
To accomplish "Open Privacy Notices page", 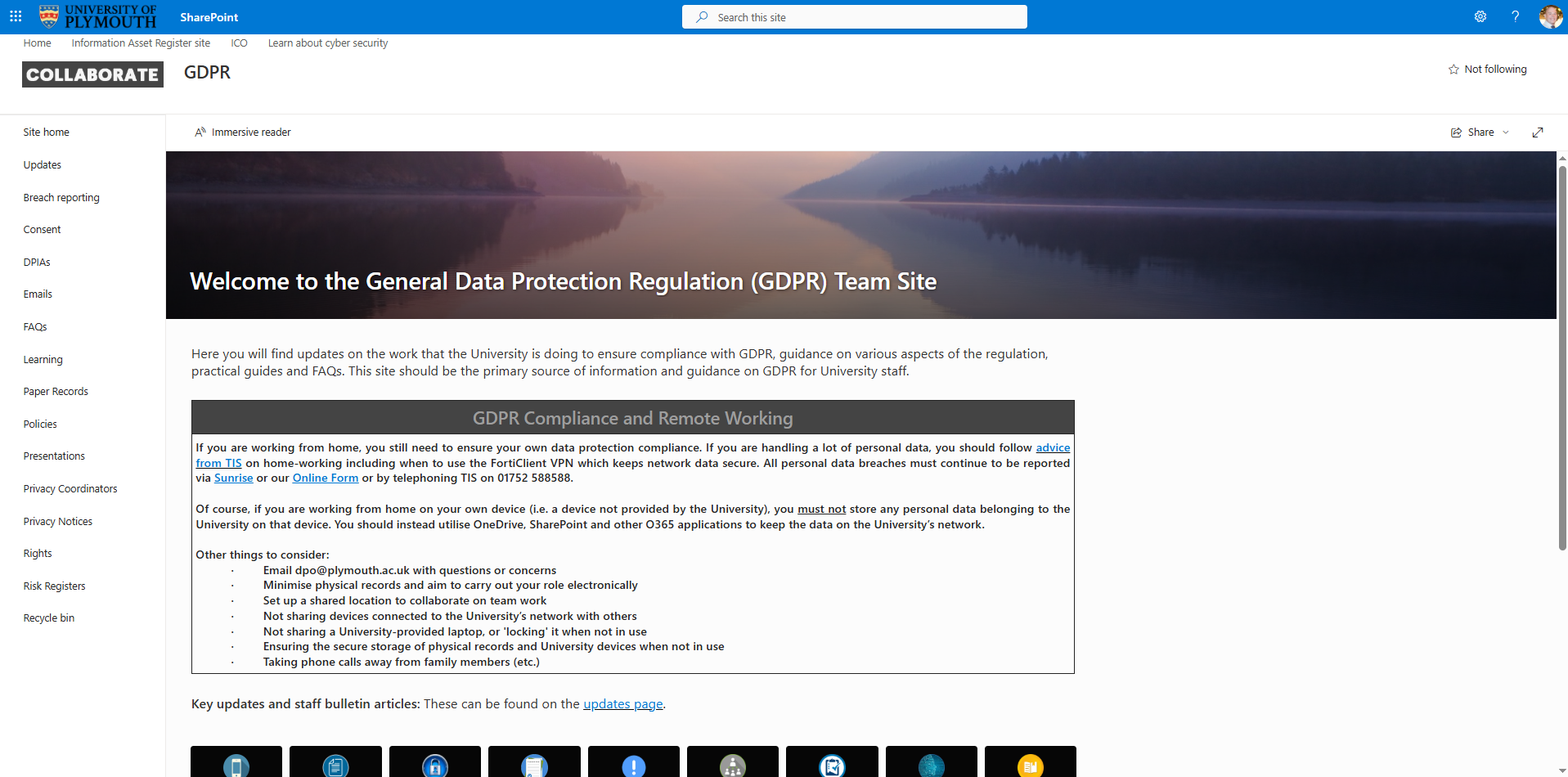I will (x=58, y=522).
